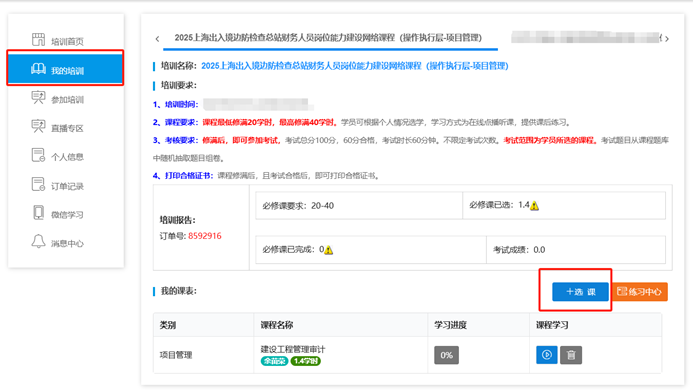
Task: Click the 培训报告 label
Action: [x=177, y=220]
